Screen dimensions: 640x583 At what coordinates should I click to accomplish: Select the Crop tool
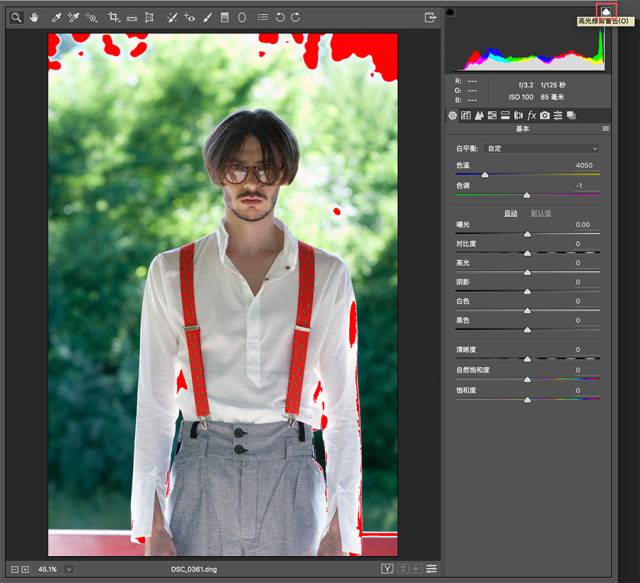(113, 18)
